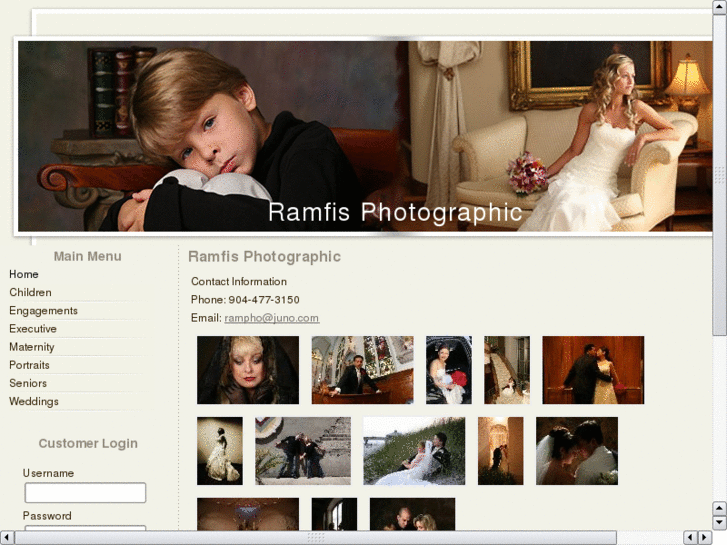Screen dimensions: 727x545
Task: Open thumbnail of couple kissing by wooden wall
Action: coord(593,370)
